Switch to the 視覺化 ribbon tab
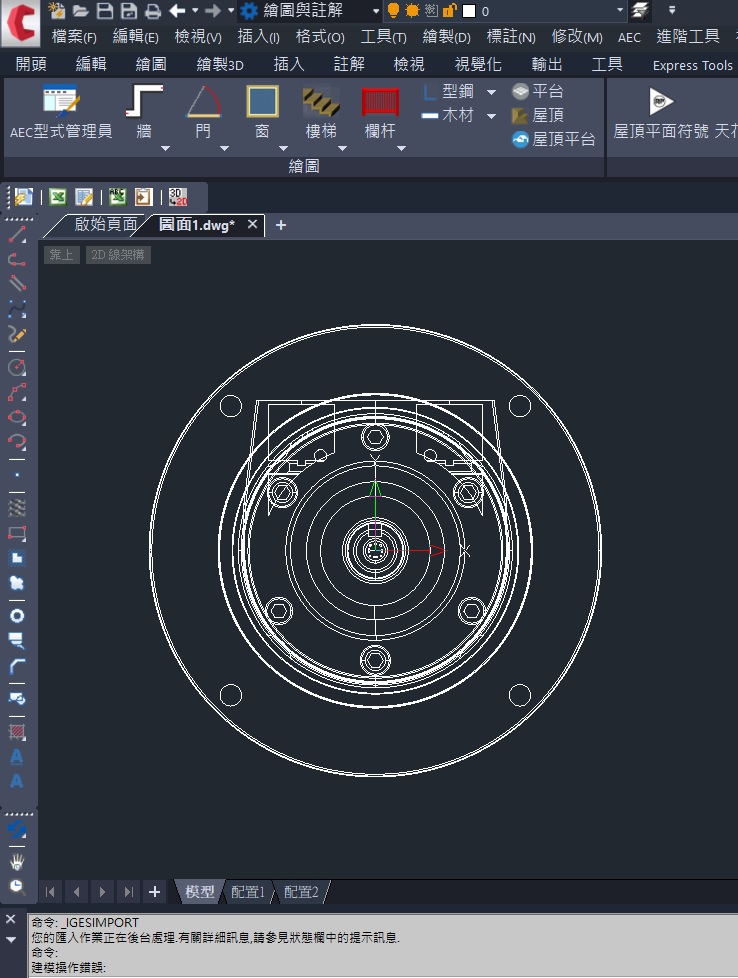The width and height of the screenshot is (738, 978). (478, 64)
